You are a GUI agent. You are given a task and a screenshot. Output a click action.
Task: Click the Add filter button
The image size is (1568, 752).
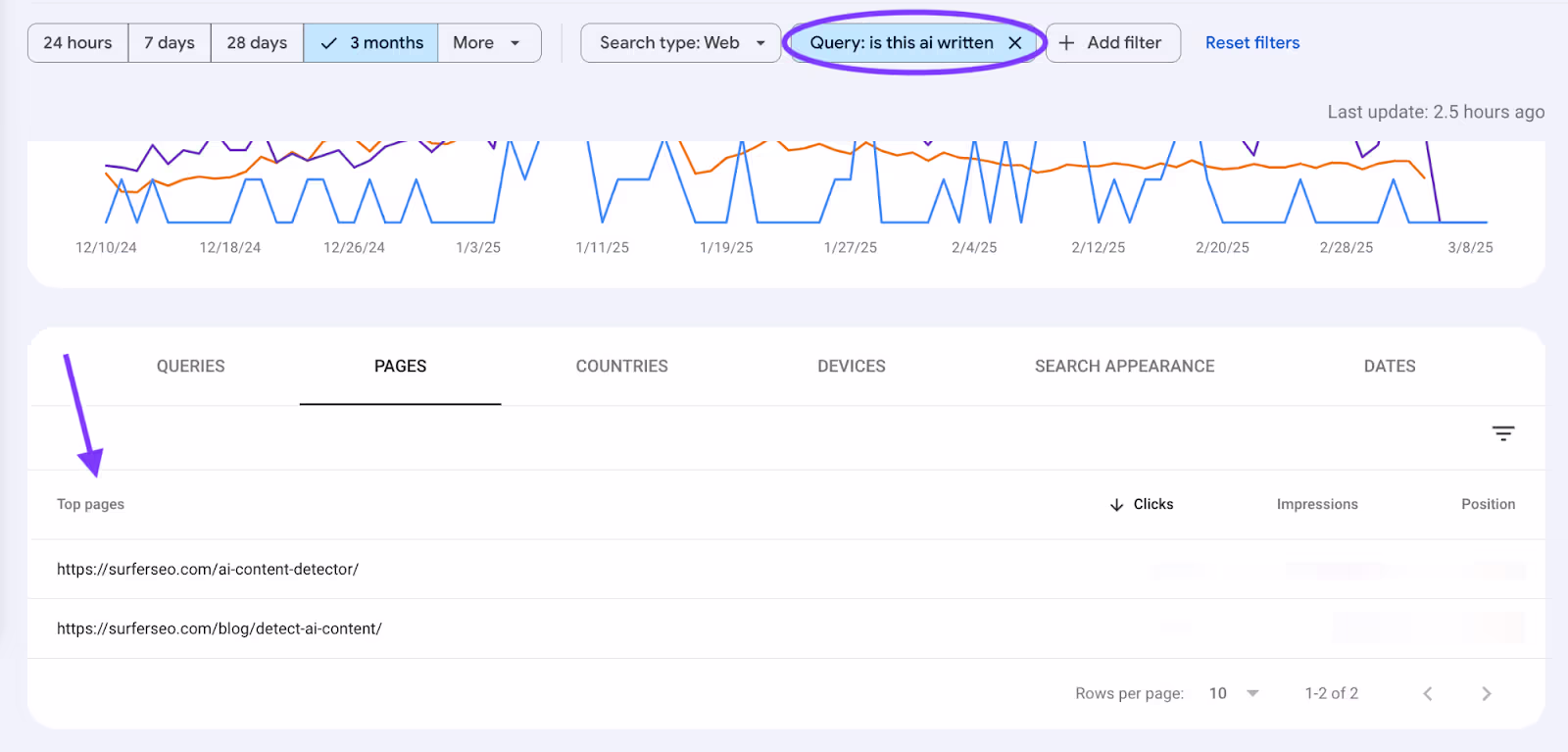(1113, 43)
